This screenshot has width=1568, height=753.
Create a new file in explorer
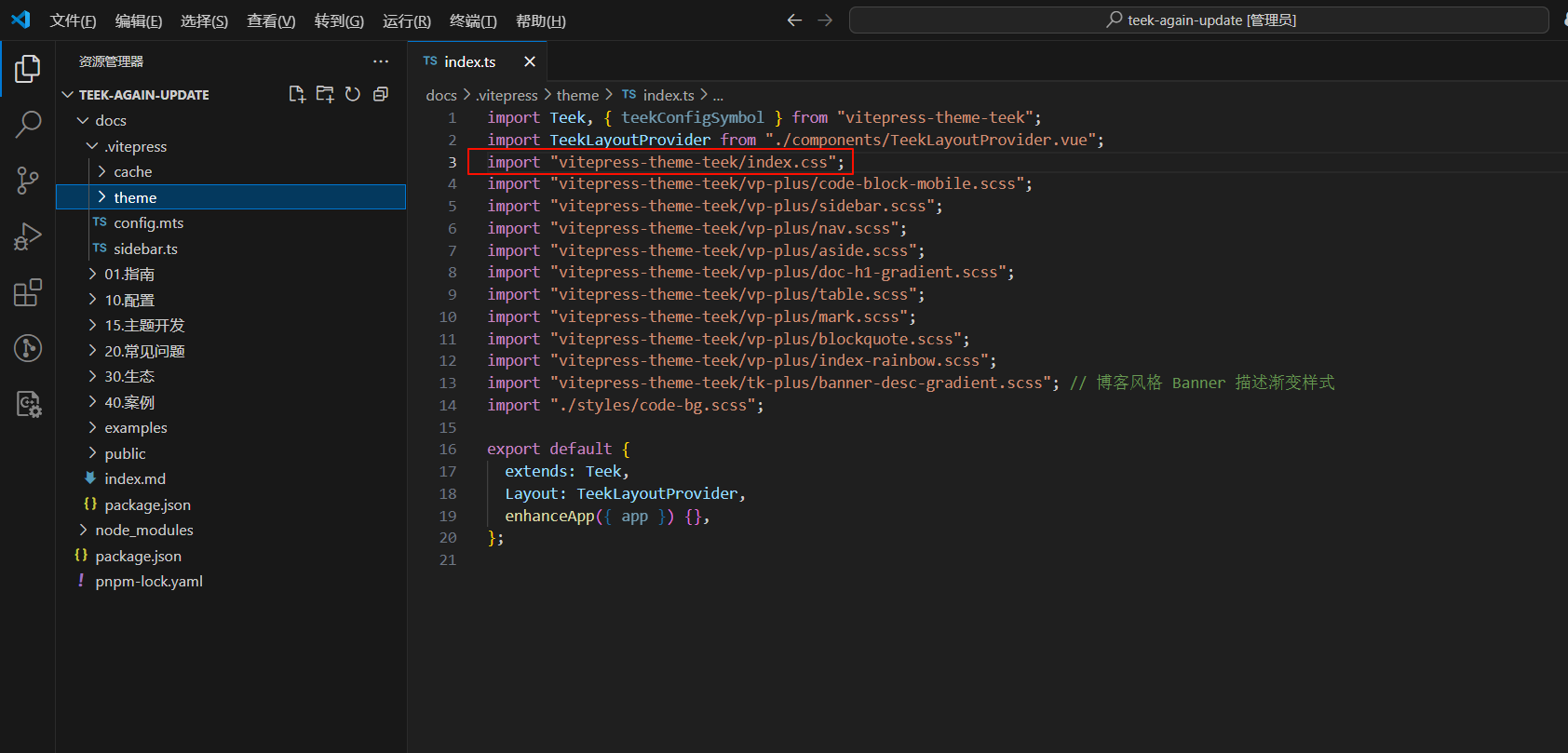(297, 94)
